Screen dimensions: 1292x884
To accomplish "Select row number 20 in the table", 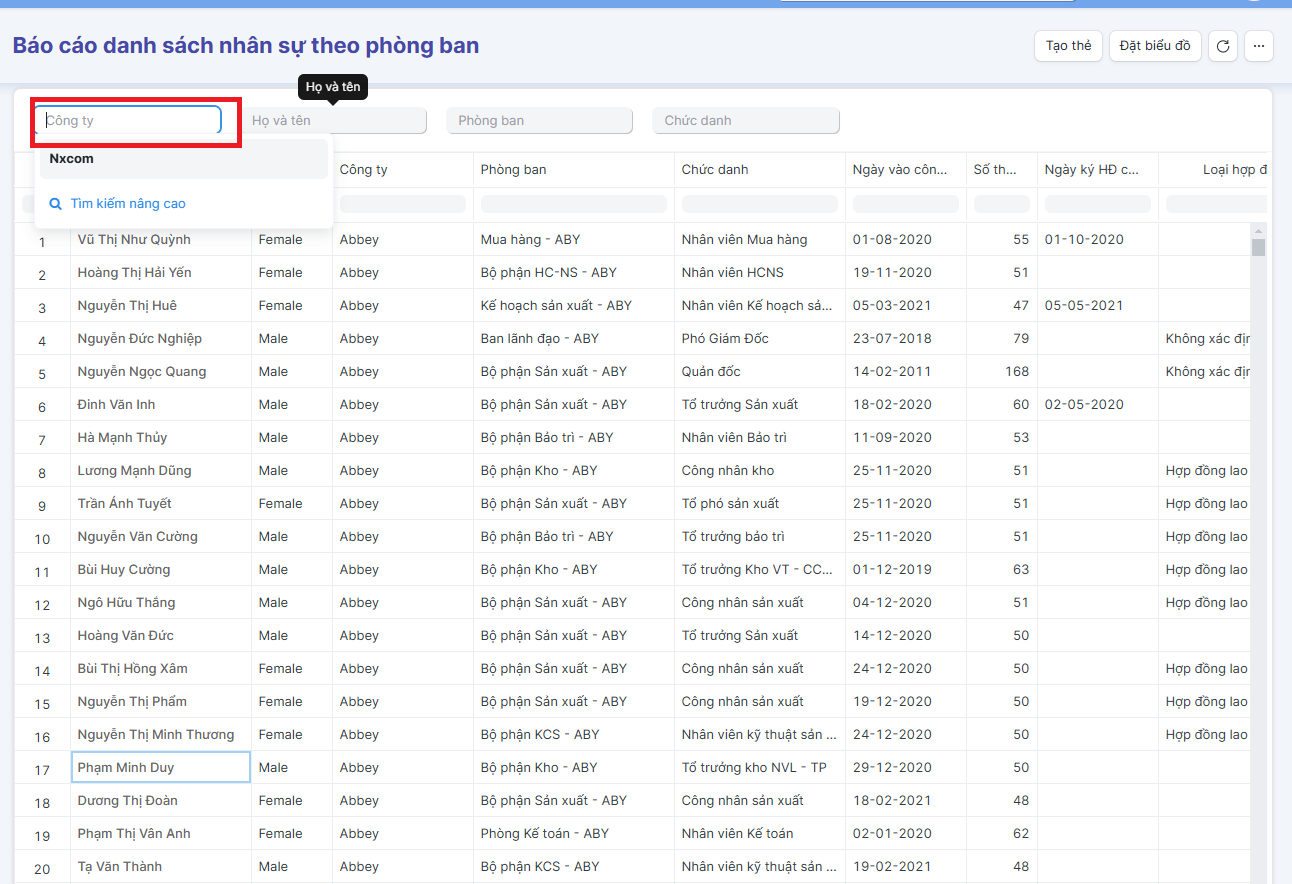I will click(x=42, y=868).
